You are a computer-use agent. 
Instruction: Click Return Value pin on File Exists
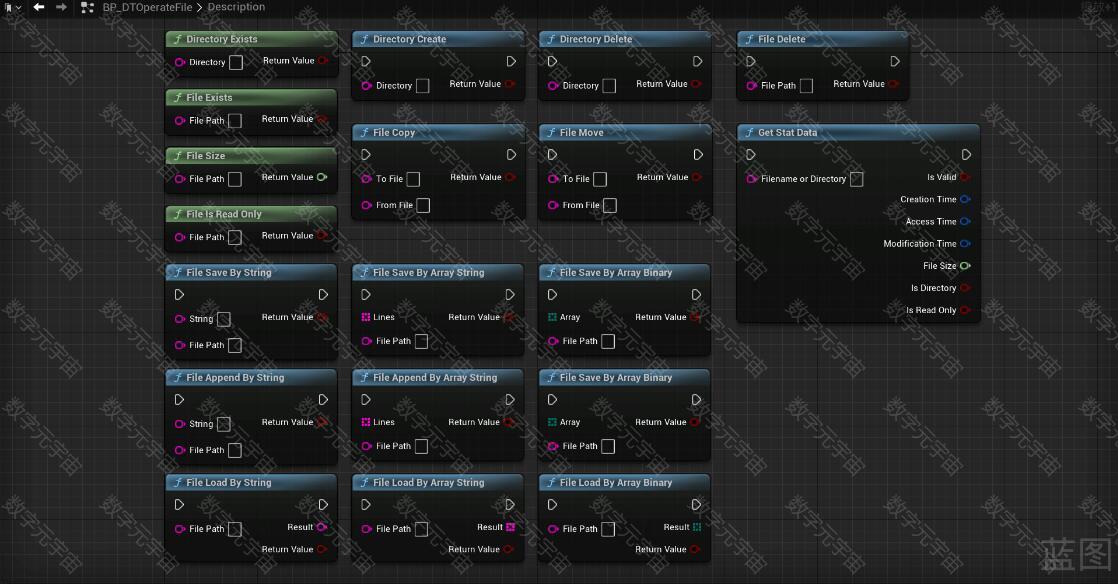coord(322,119)
